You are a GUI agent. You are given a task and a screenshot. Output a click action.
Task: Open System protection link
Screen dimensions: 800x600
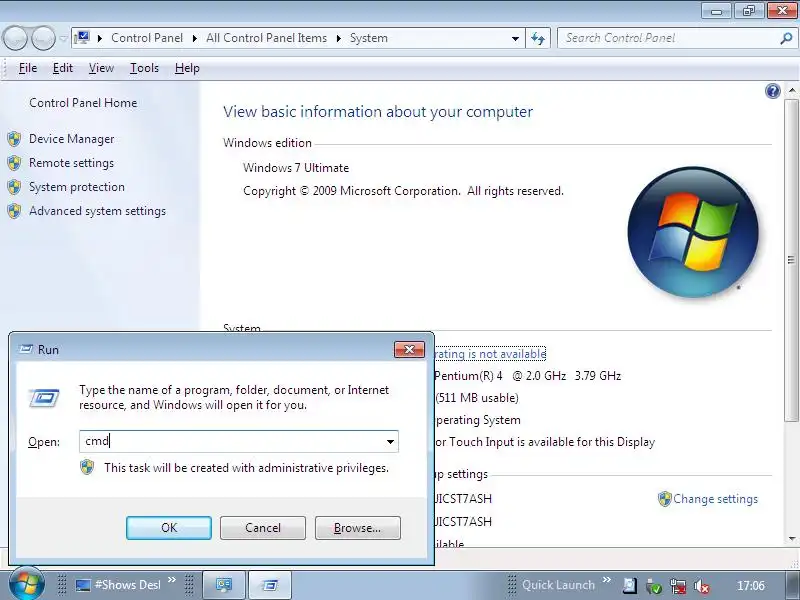coord(77,187)
